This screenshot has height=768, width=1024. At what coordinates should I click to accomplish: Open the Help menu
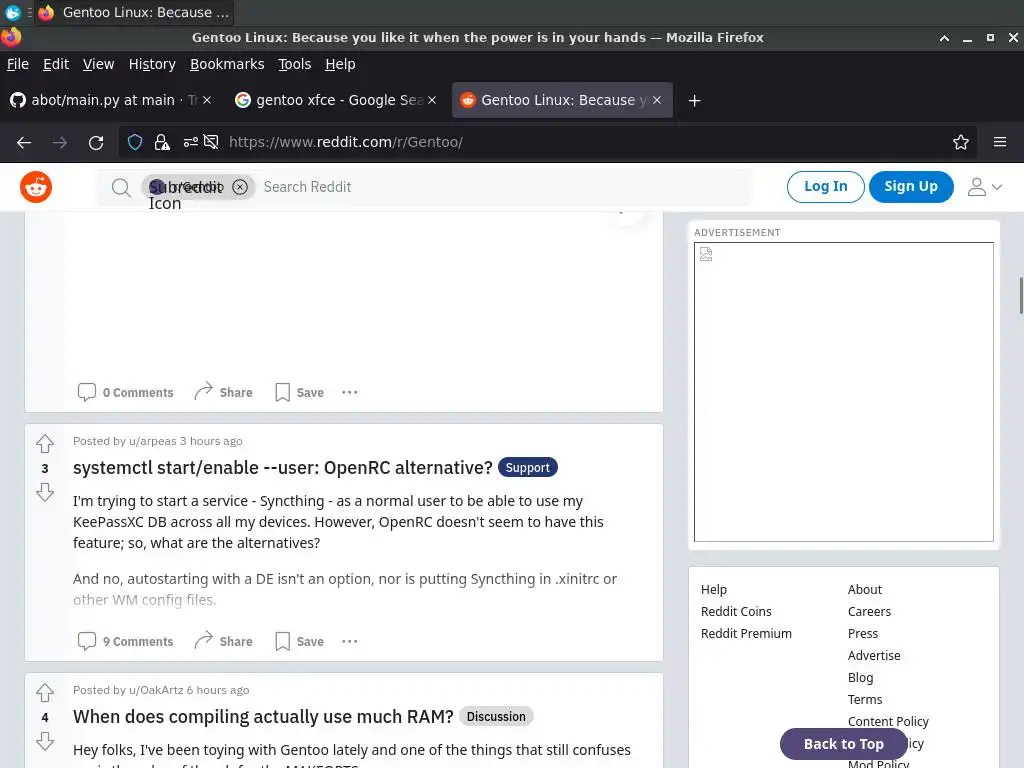340,64
